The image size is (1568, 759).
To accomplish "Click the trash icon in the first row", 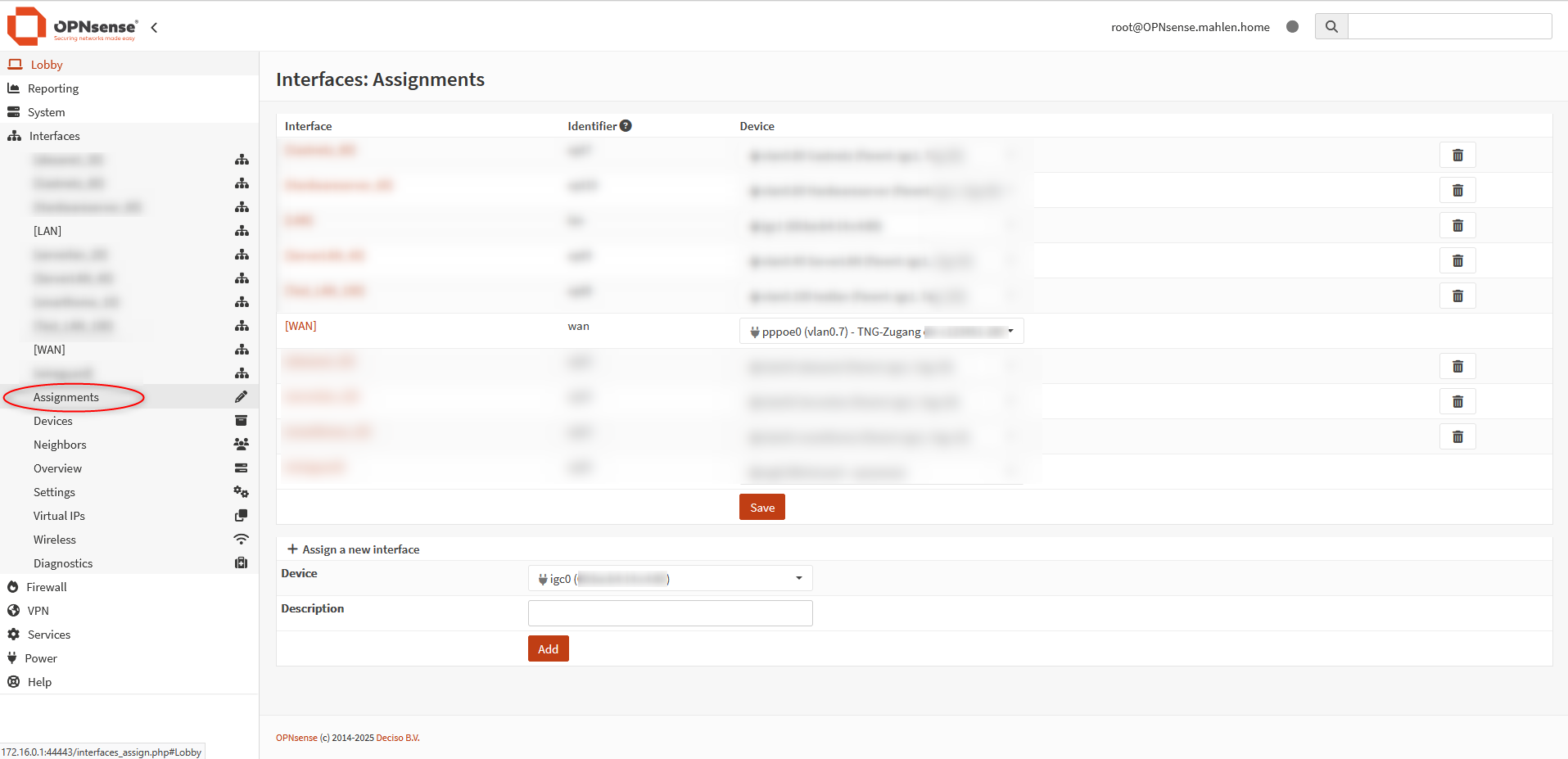I will (x=1457, y=156).
